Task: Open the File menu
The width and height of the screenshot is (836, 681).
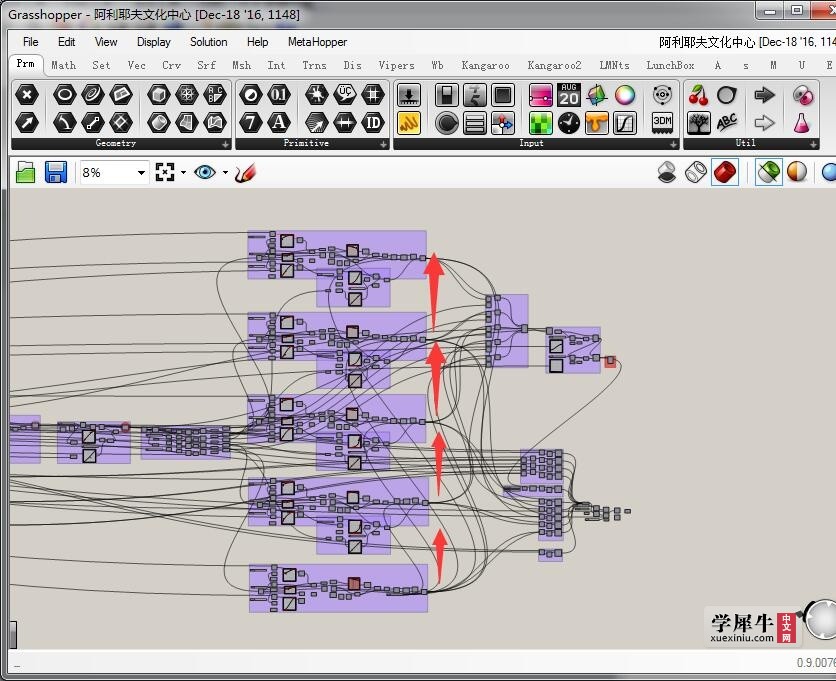Action: (x=30, y=42)
